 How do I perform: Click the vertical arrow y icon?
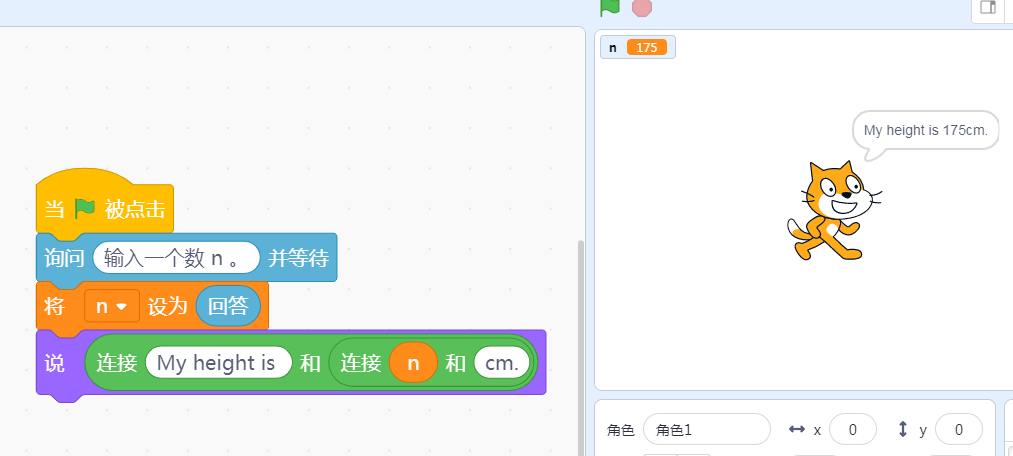(903, 429)
